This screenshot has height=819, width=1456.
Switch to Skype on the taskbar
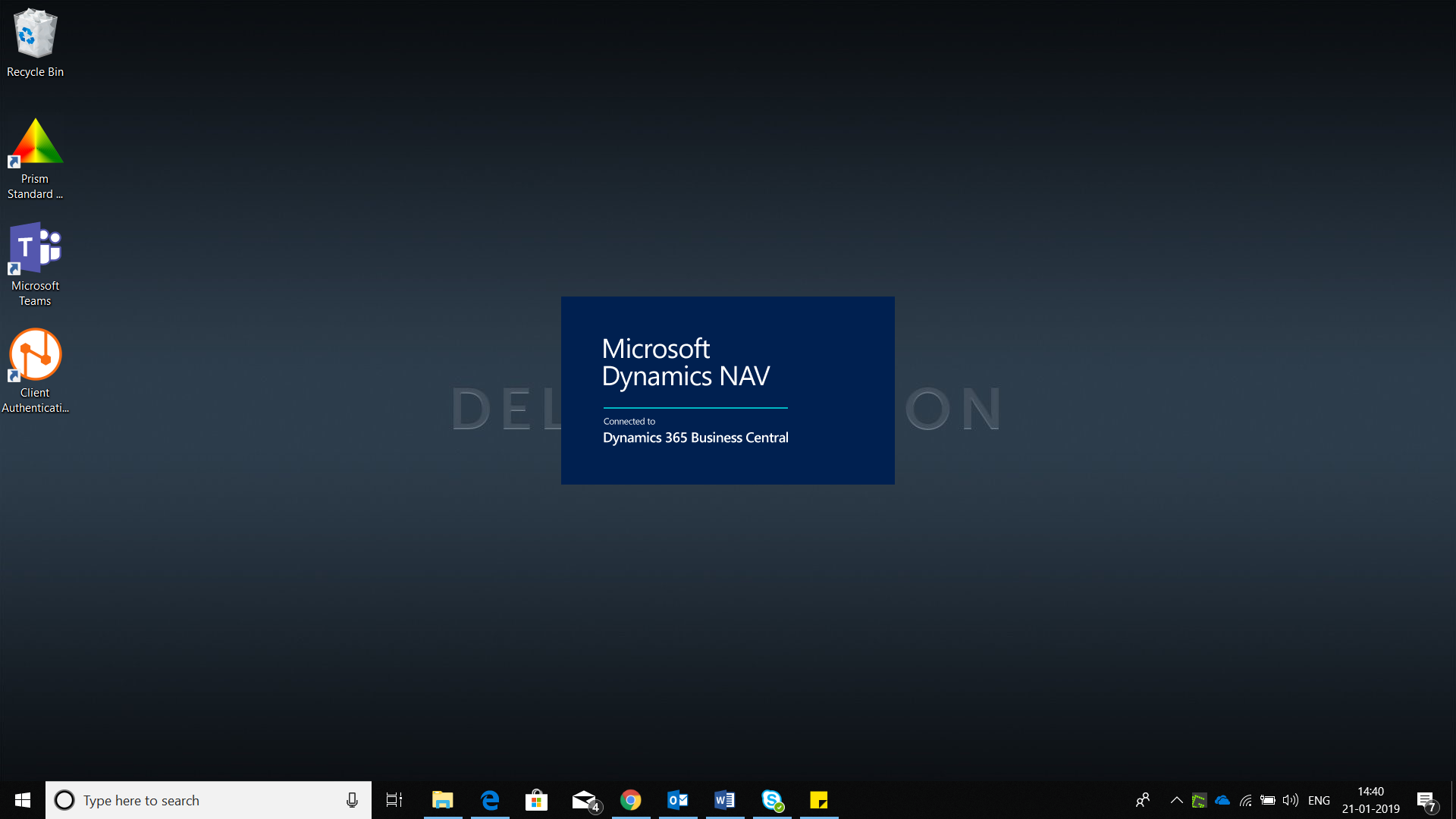pos(772,800)
